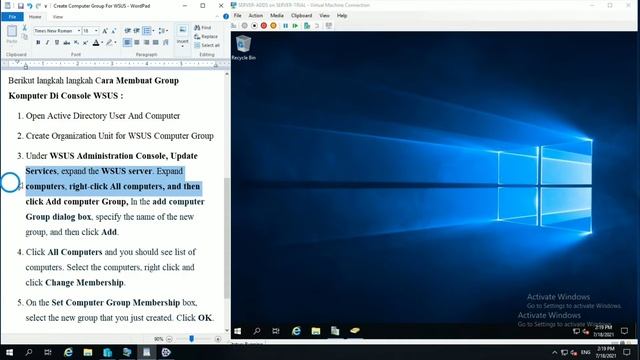The width and height of the screenshot is (640, 360).
Task: Copy the selection with Copy icon
Action: pos(24,36)
